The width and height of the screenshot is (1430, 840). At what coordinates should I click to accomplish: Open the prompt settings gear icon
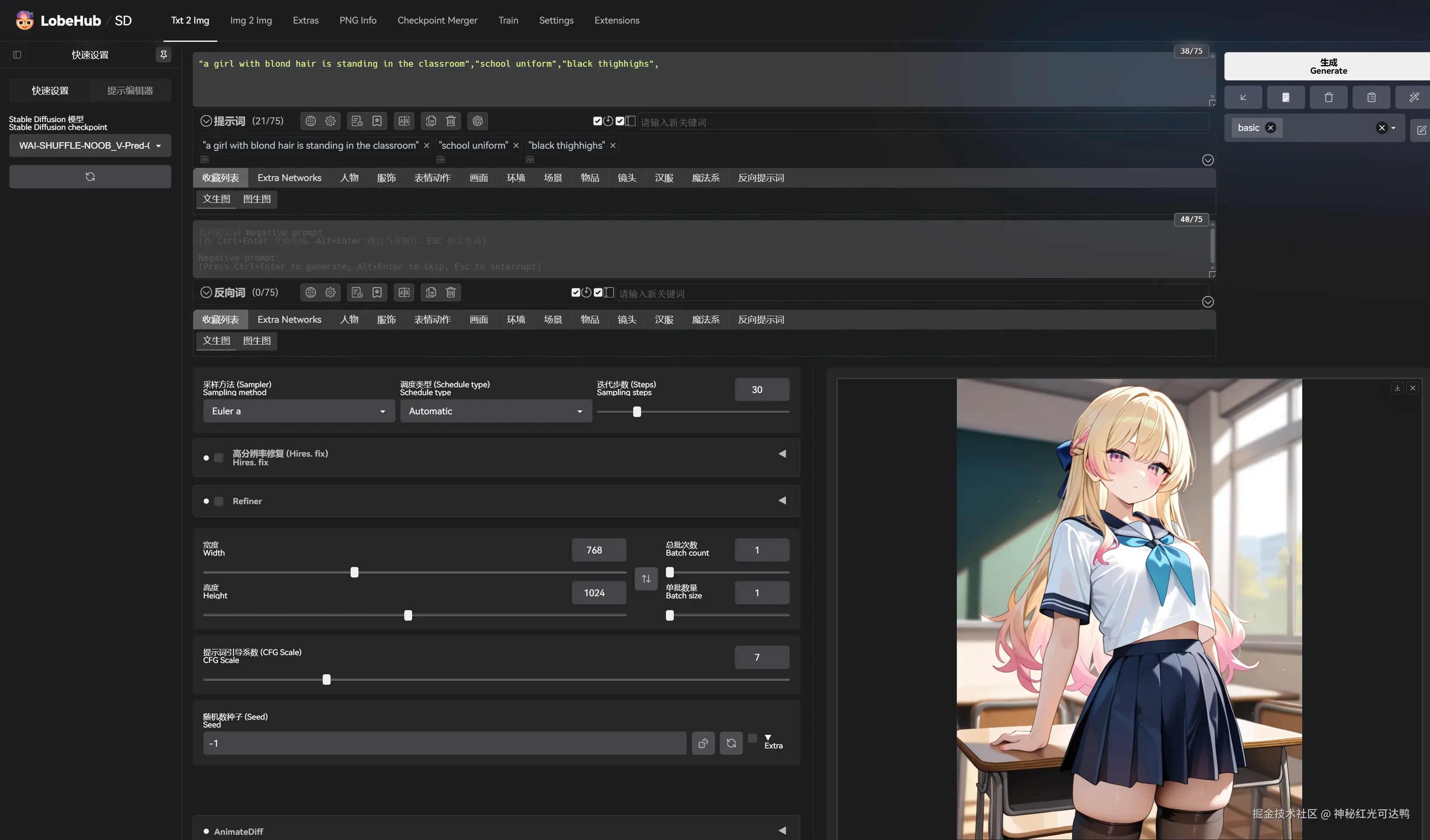[x=331, y=121]
